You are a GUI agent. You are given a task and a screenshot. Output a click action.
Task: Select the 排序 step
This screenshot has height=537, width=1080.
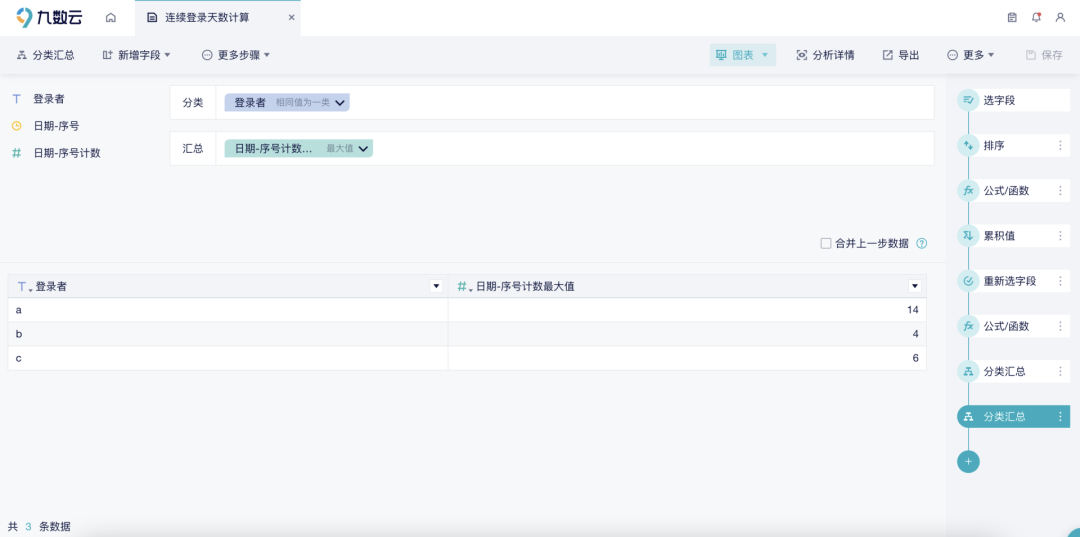pyautogui.click(x=1013, y=145)
